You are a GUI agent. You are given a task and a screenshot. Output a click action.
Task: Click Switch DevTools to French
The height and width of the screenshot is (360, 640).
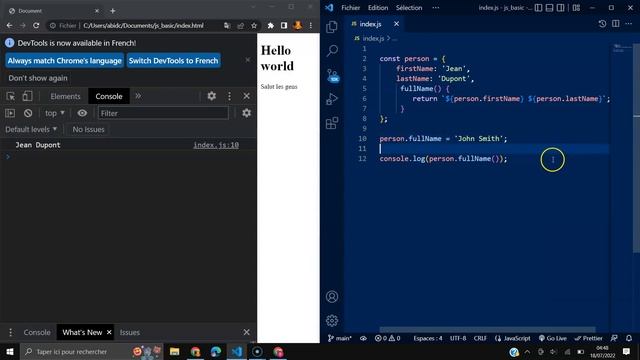pyautogui.click(x=173, y=61)
